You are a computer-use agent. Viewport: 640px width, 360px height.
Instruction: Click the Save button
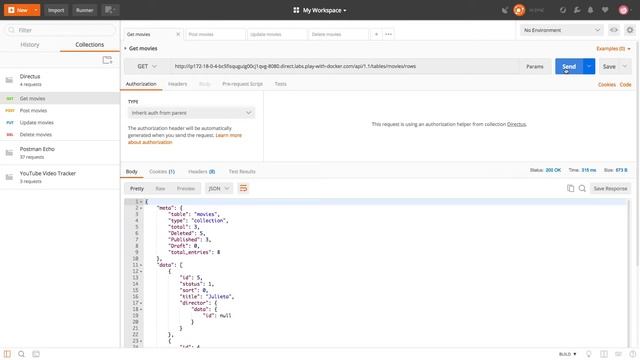609,66
